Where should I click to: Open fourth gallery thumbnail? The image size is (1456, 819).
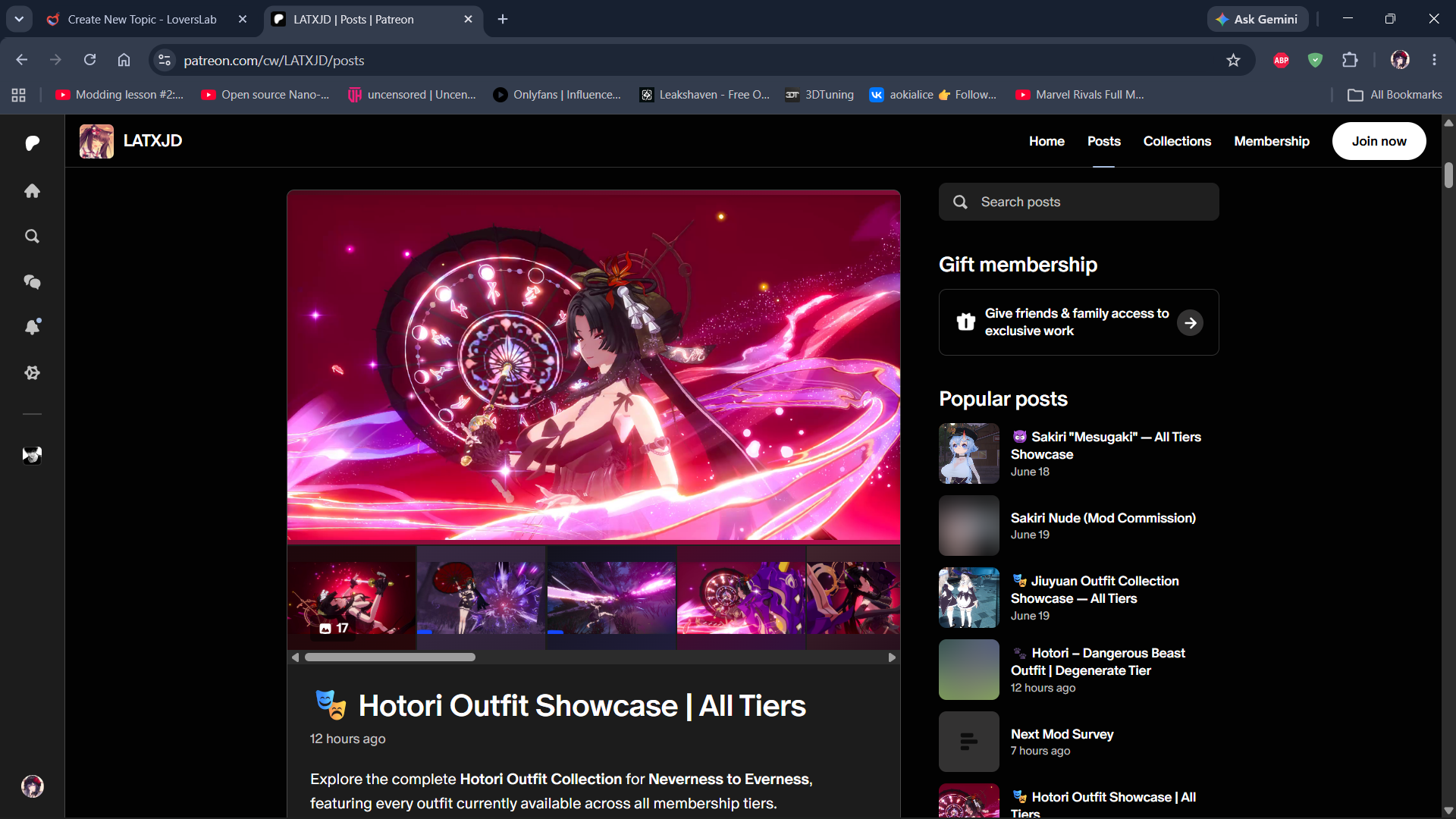tap(741, 598)
